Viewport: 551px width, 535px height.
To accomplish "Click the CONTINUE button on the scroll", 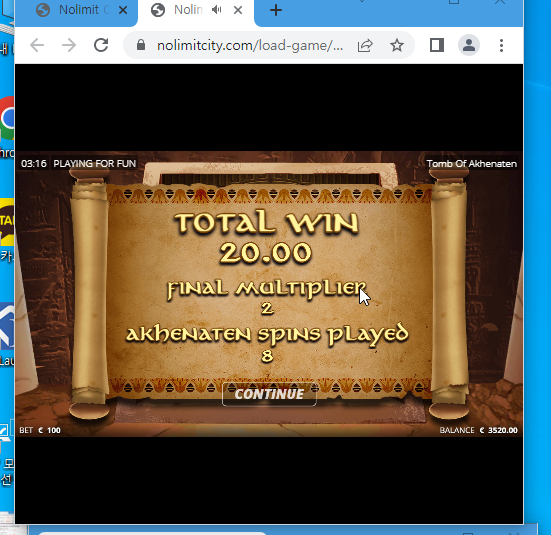I will click(x=269, y=394).
